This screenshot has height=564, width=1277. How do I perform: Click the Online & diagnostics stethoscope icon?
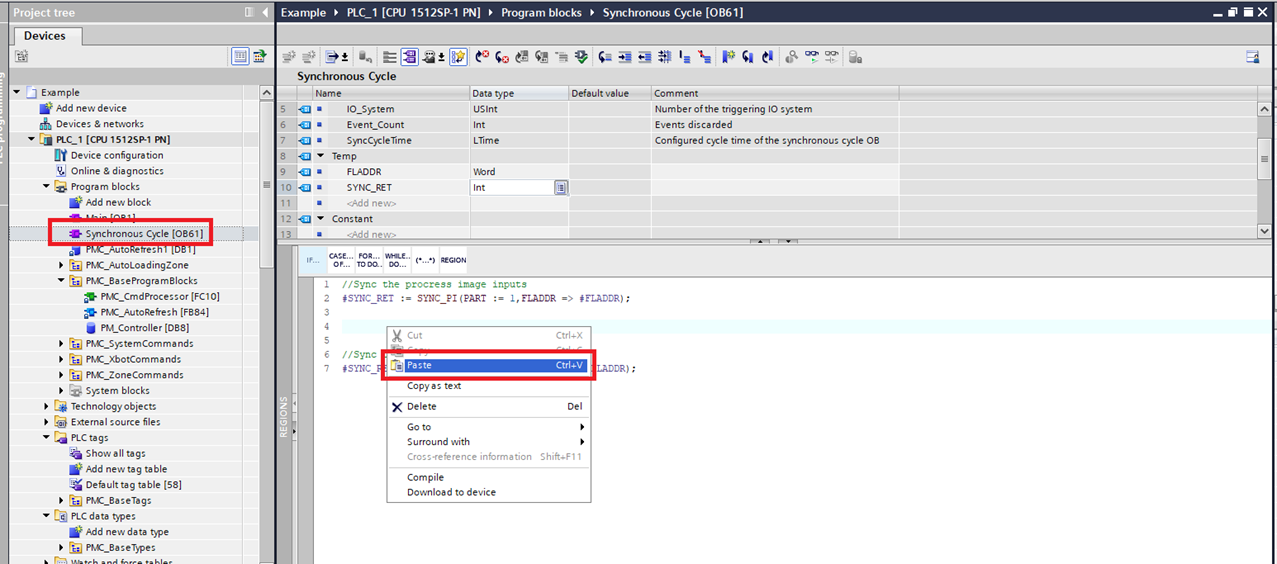61,171
